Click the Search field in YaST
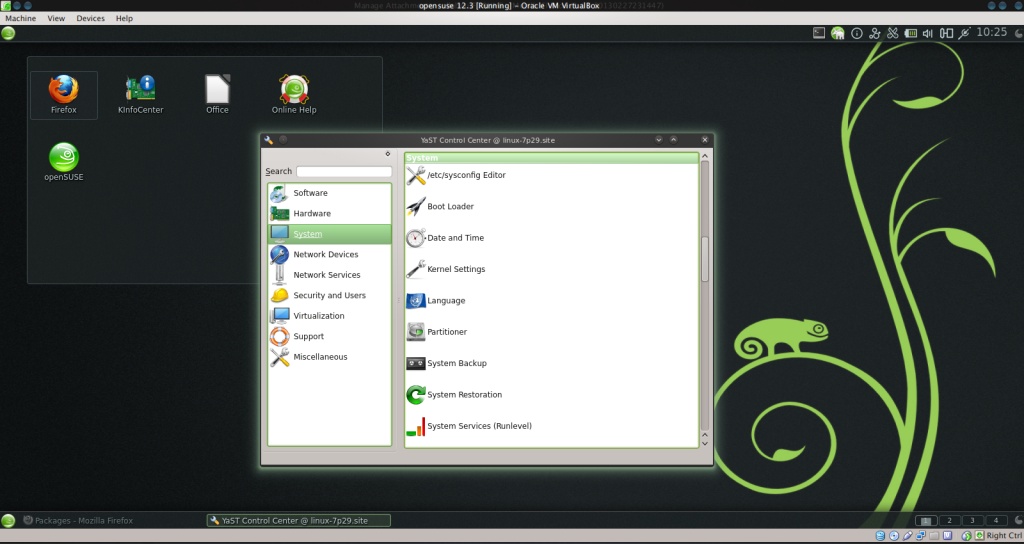Screen dimensions: 1024x544 (x=343, y=171)
